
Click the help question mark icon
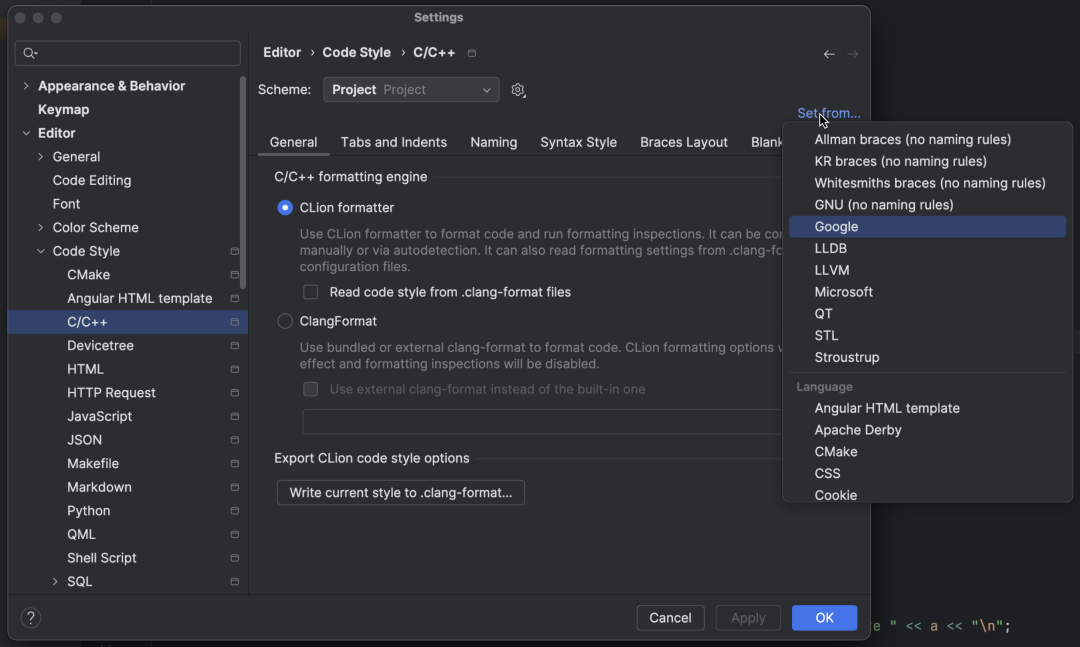pos(31,618)
